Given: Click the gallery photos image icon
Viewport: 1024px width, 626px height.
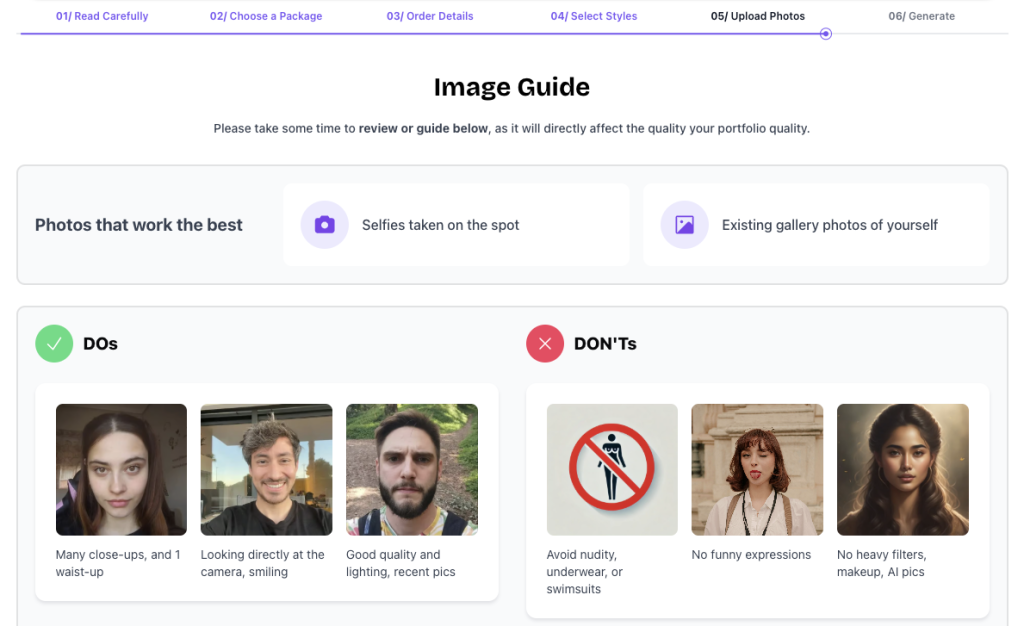Looking at the screenshot, I should [684, 225].
